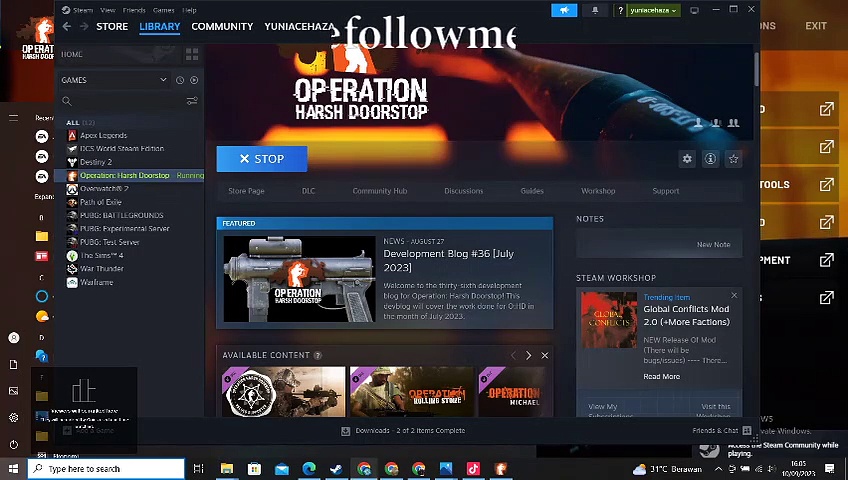The image size is (848, 480).
Task: Open Steam taskbar icon
Action: [x=336, y=469]
